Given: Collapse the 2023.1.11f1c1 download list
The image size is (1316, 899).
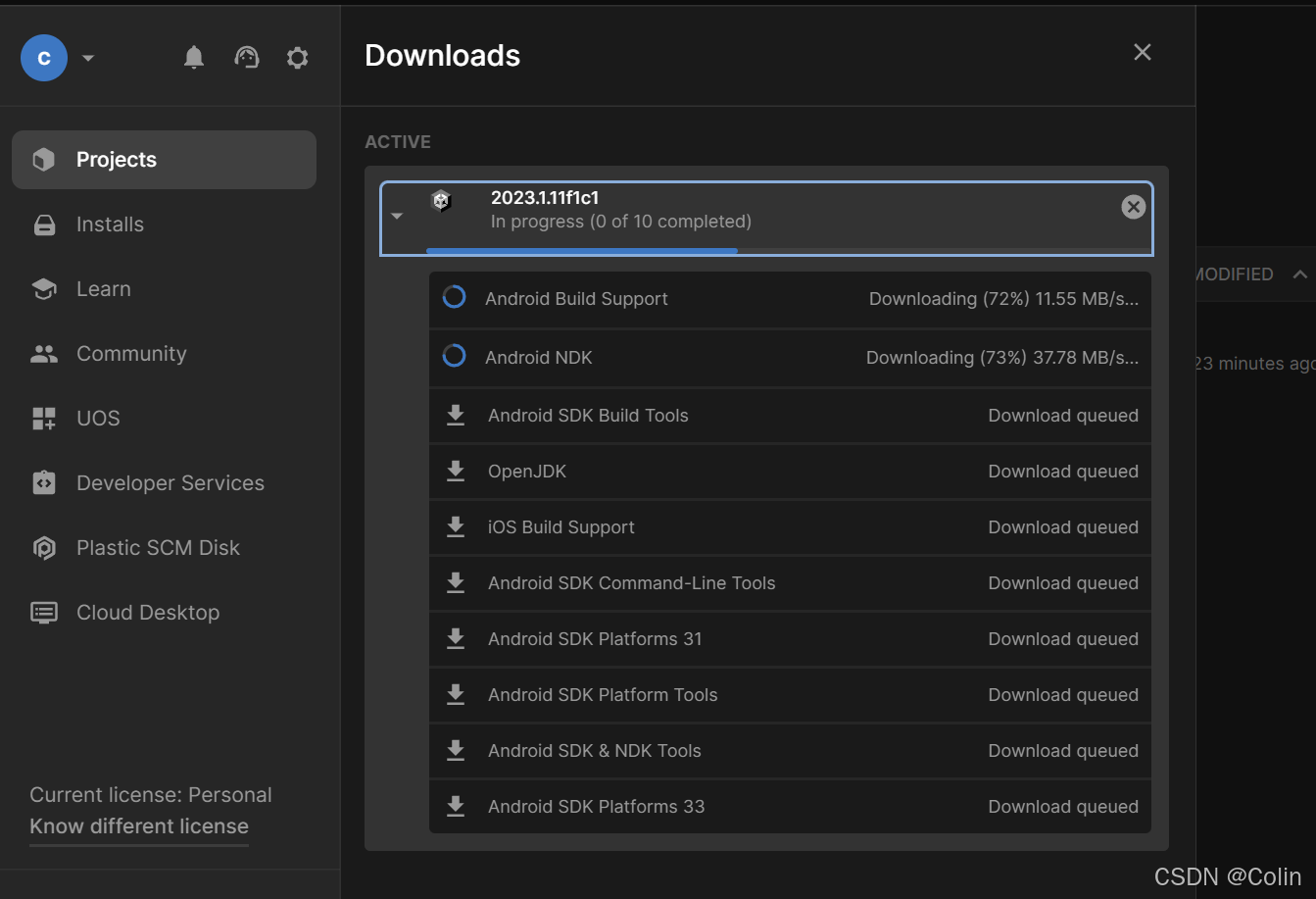Looking at the screenshot, I should click(x=397, y=216).
